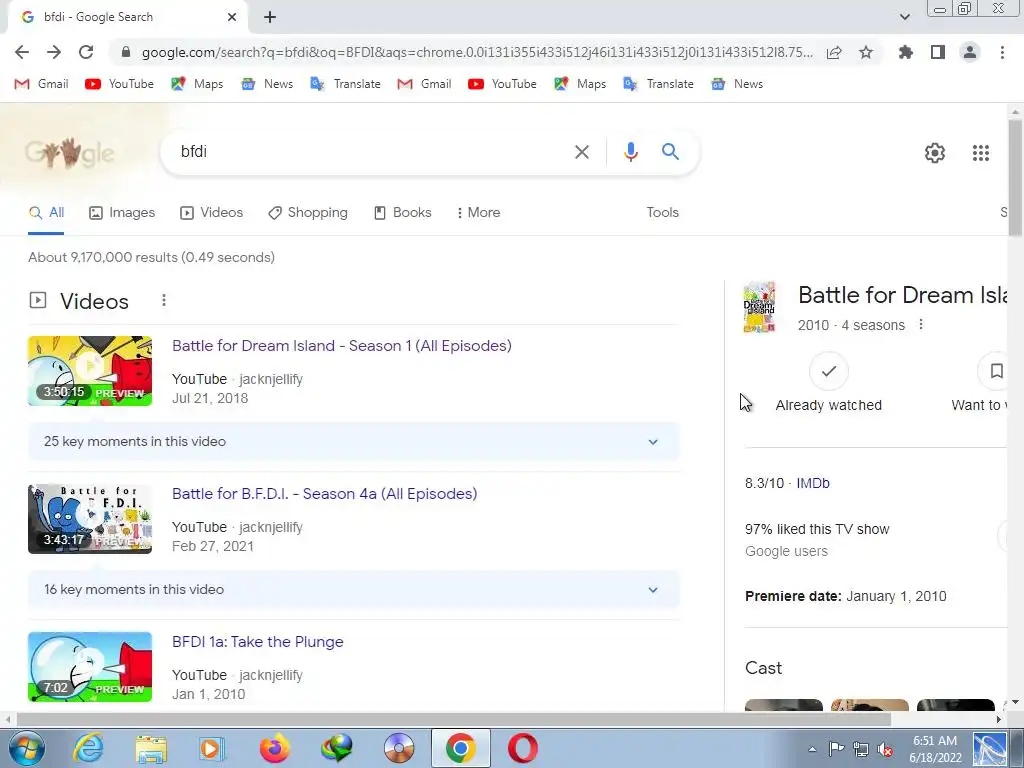Open BFDI 1a: Take the Plunge link

pyautogui.click(x=257, y=642)
